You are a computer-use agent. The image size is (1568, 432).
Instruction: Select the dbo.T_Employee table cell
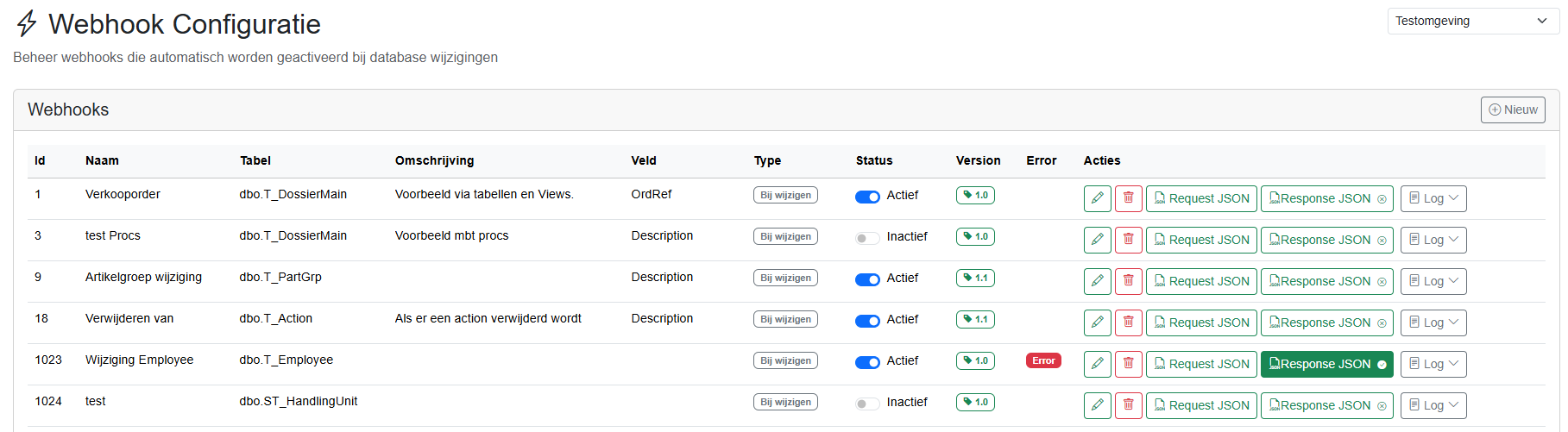tap(287, 360)
